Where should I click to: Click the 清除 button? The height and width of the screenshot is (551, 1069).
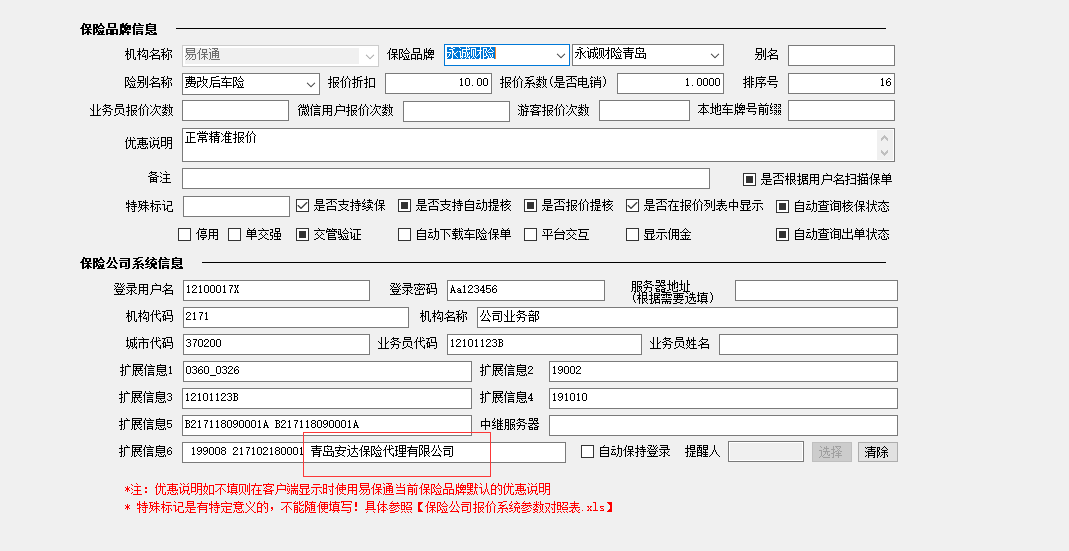coord(877,452)
